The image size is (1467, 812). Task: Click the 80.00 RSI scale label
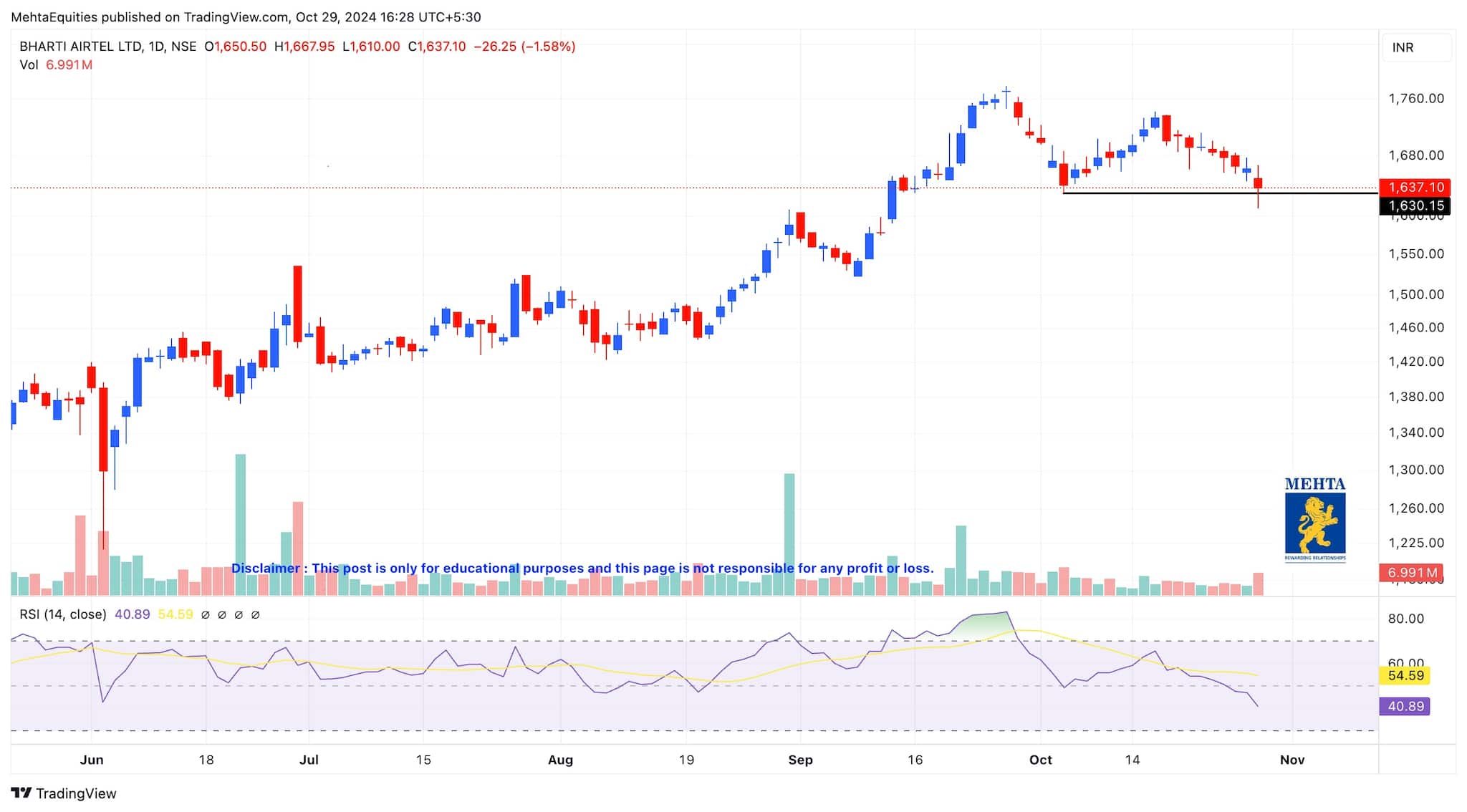click(x=1405, y=619)
